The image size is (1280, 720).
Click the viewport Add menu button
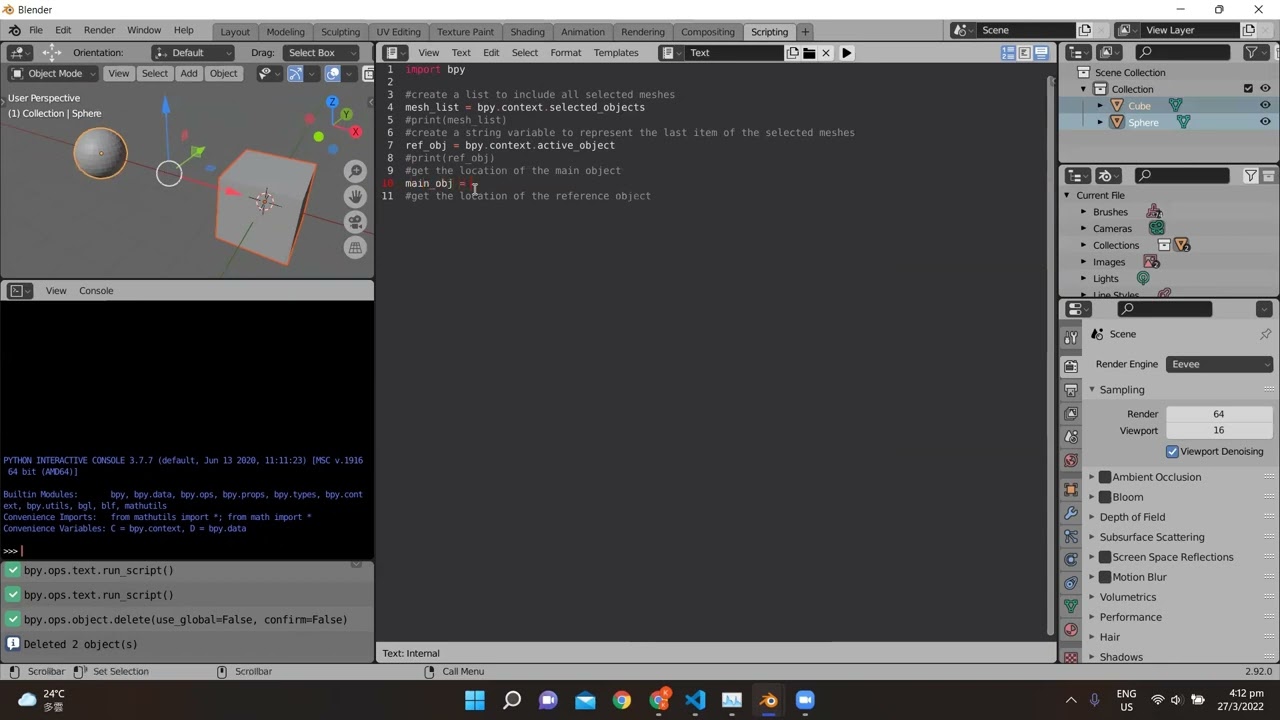point(189,73)
